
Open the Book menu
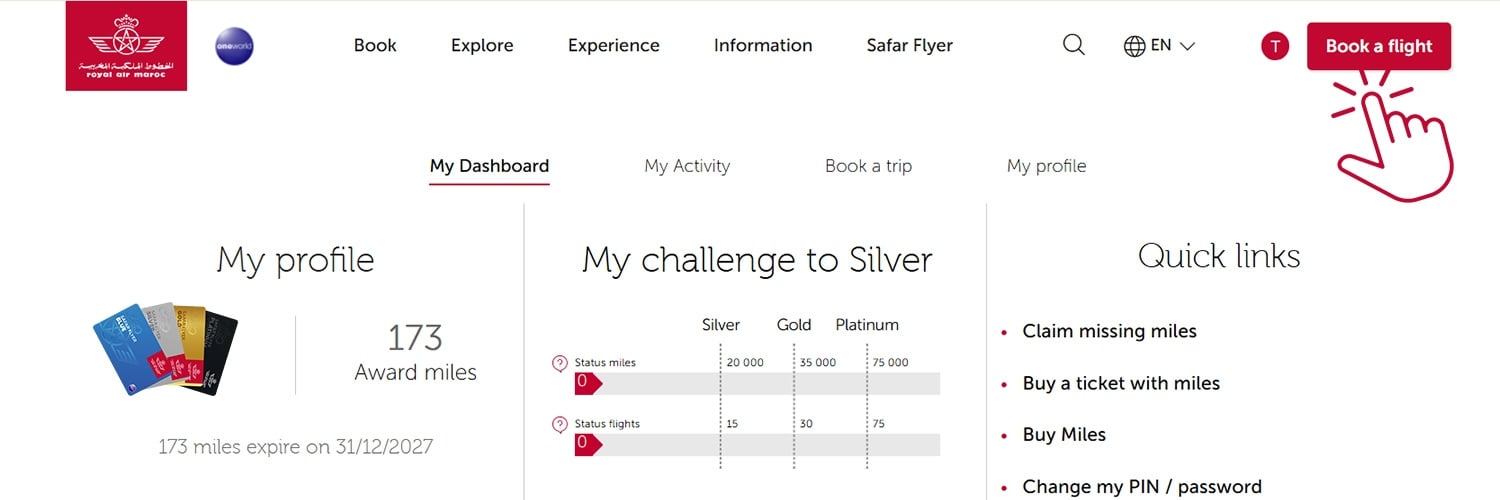tap(375, 46)
